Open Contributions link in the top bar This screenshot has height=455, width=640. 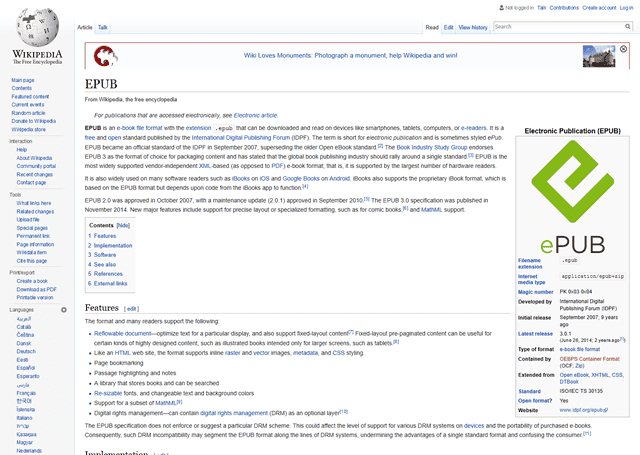pos(564,8)
